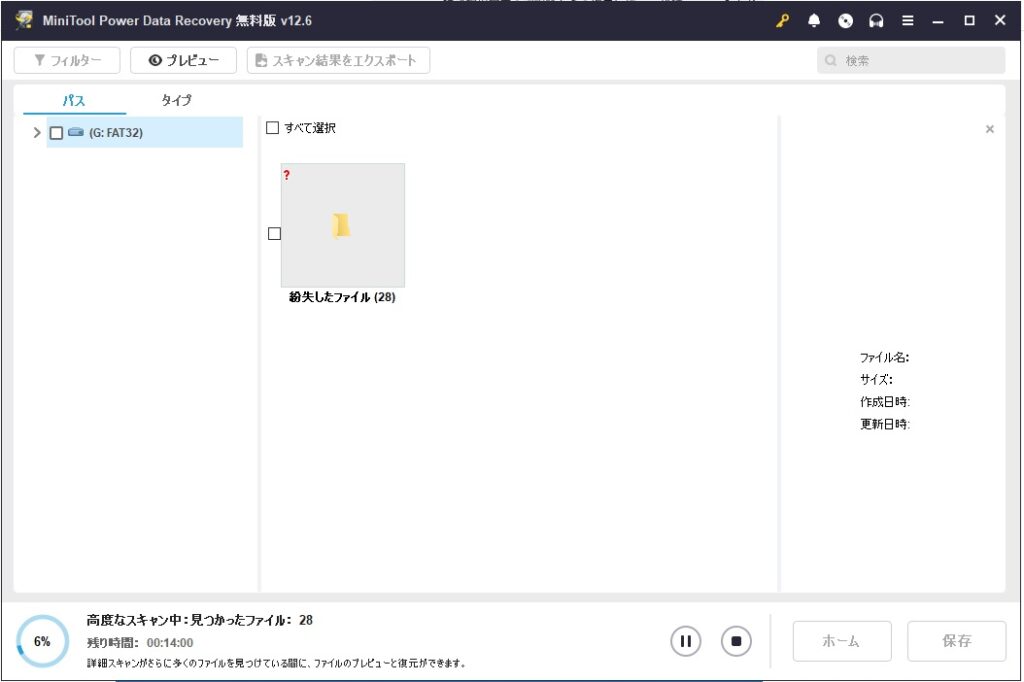
Task: Click the フィルター button
Action: (x=67, y=61)
